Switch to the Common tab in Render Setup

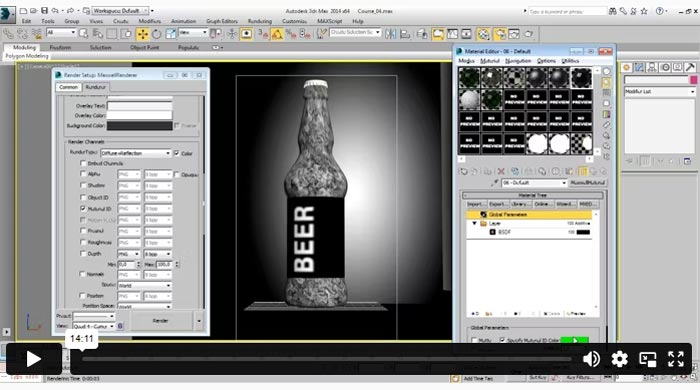click(68, 87)
